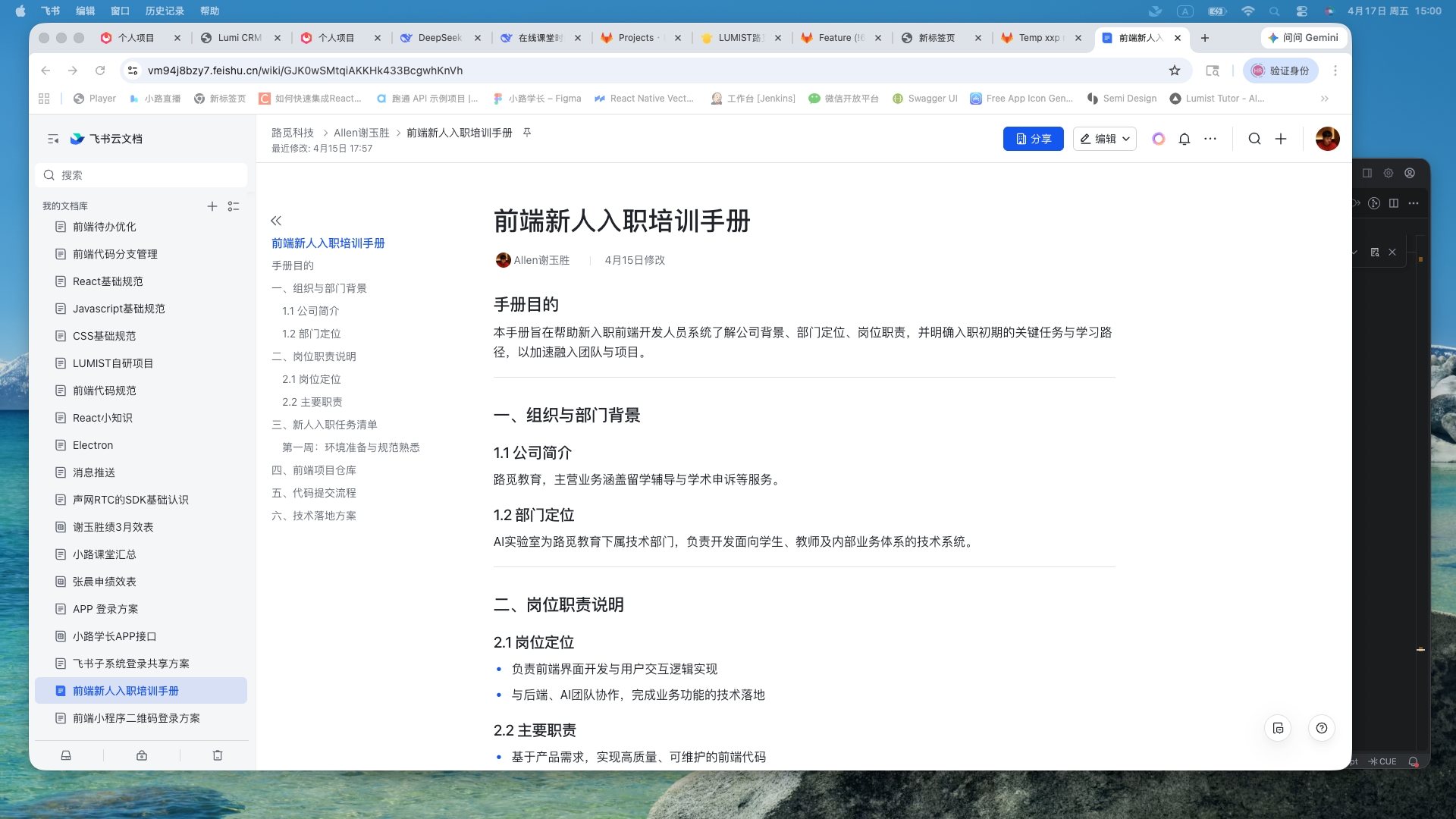Switch to the DeepSeek browser tab

pyautogui.click(x=440, y=37)
